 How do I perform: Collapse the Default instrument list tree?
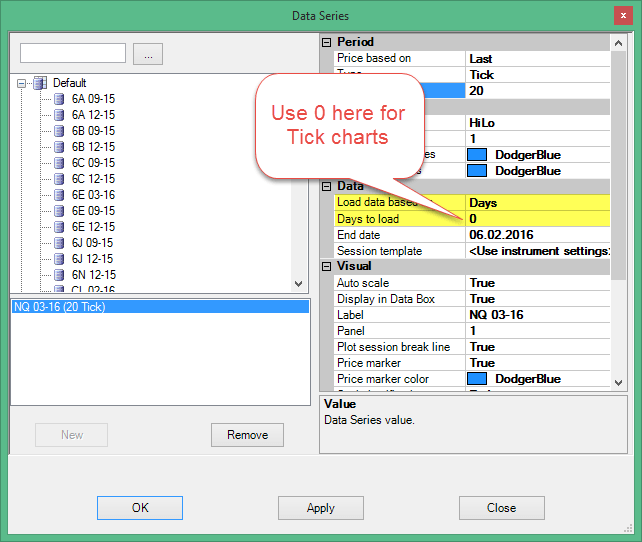[21, 84]
